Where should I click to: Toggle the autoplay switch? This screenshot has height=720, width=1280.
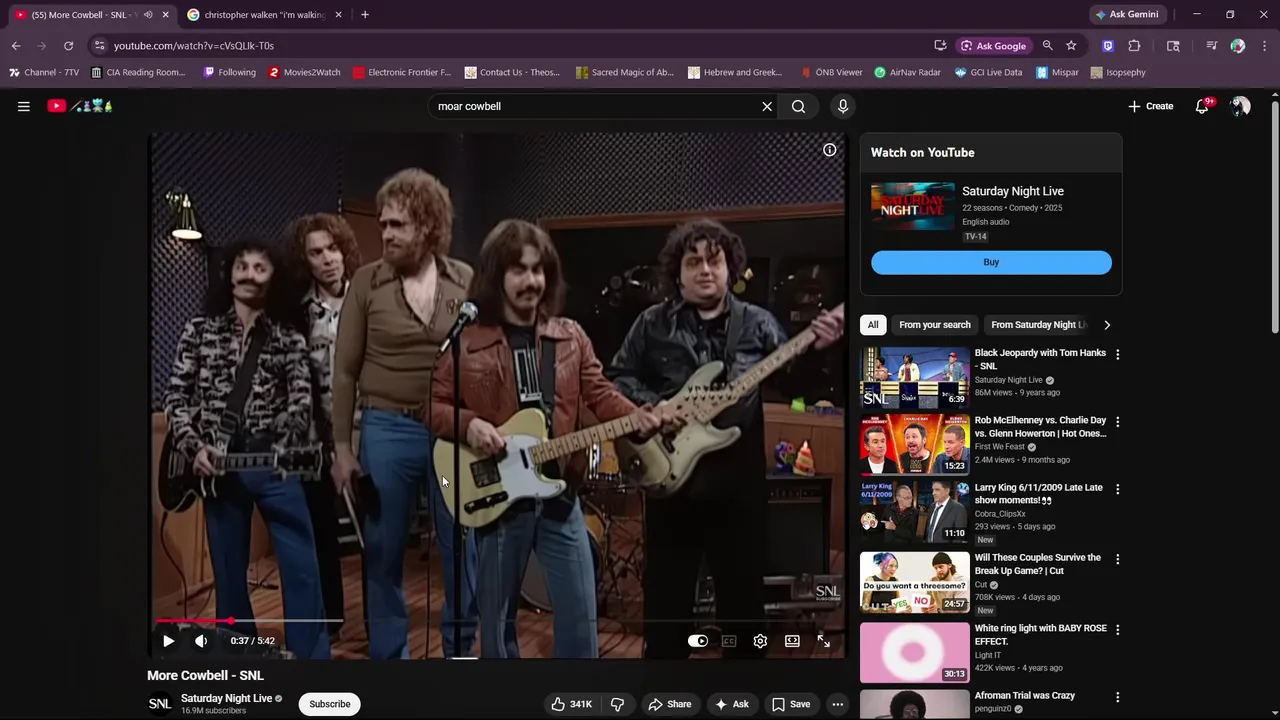point(698,641)
